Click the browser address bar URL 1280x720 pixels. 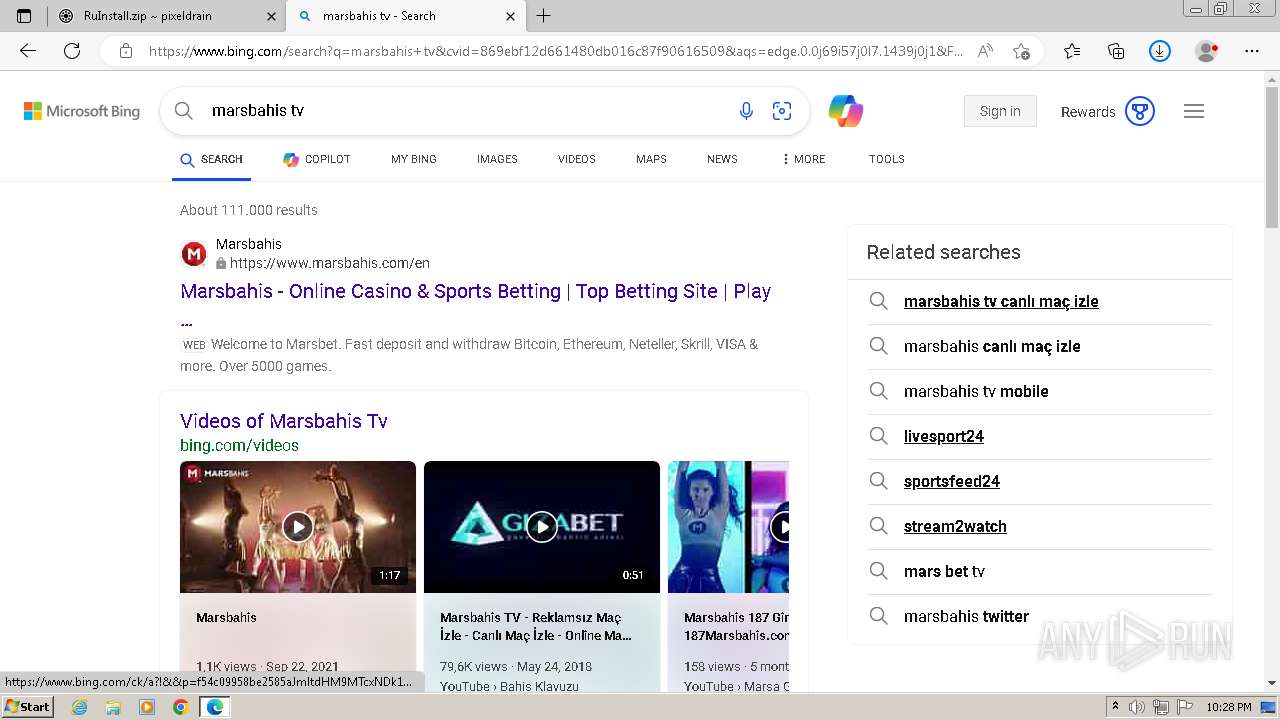click(556, 51)
